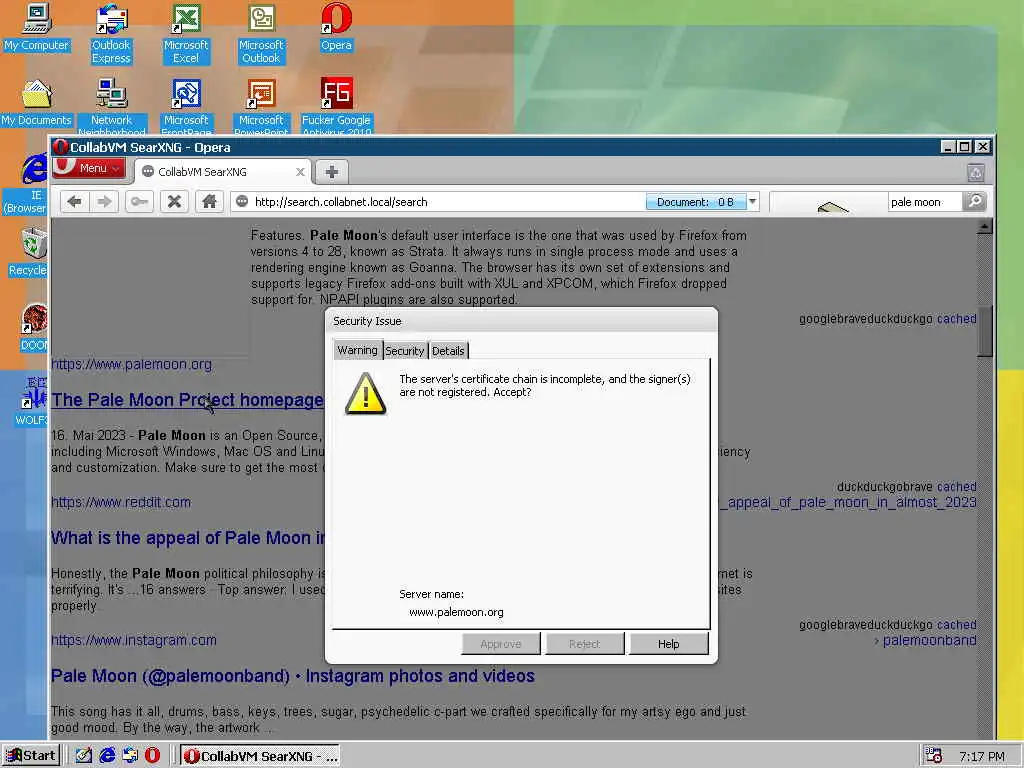Open the Wolfenstein desktop shortcut
Viewport: 1024px width, 768px height.
31,401
